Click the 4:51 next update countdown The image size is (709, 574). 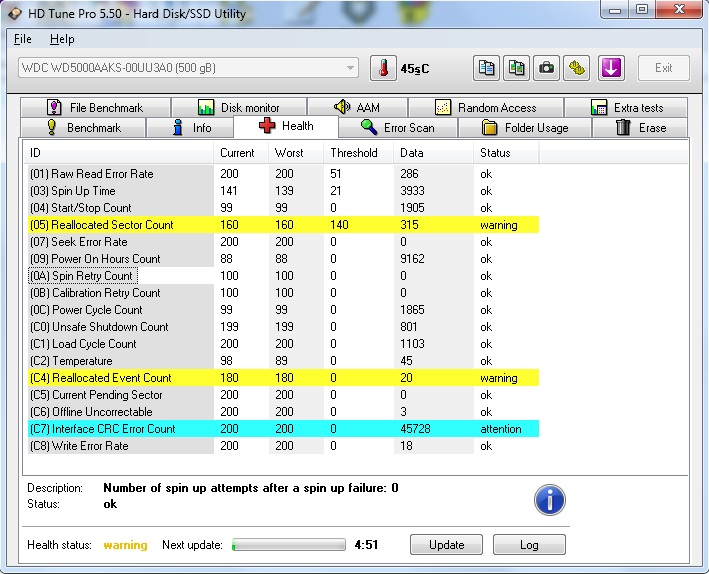click(x=366, y=545)
